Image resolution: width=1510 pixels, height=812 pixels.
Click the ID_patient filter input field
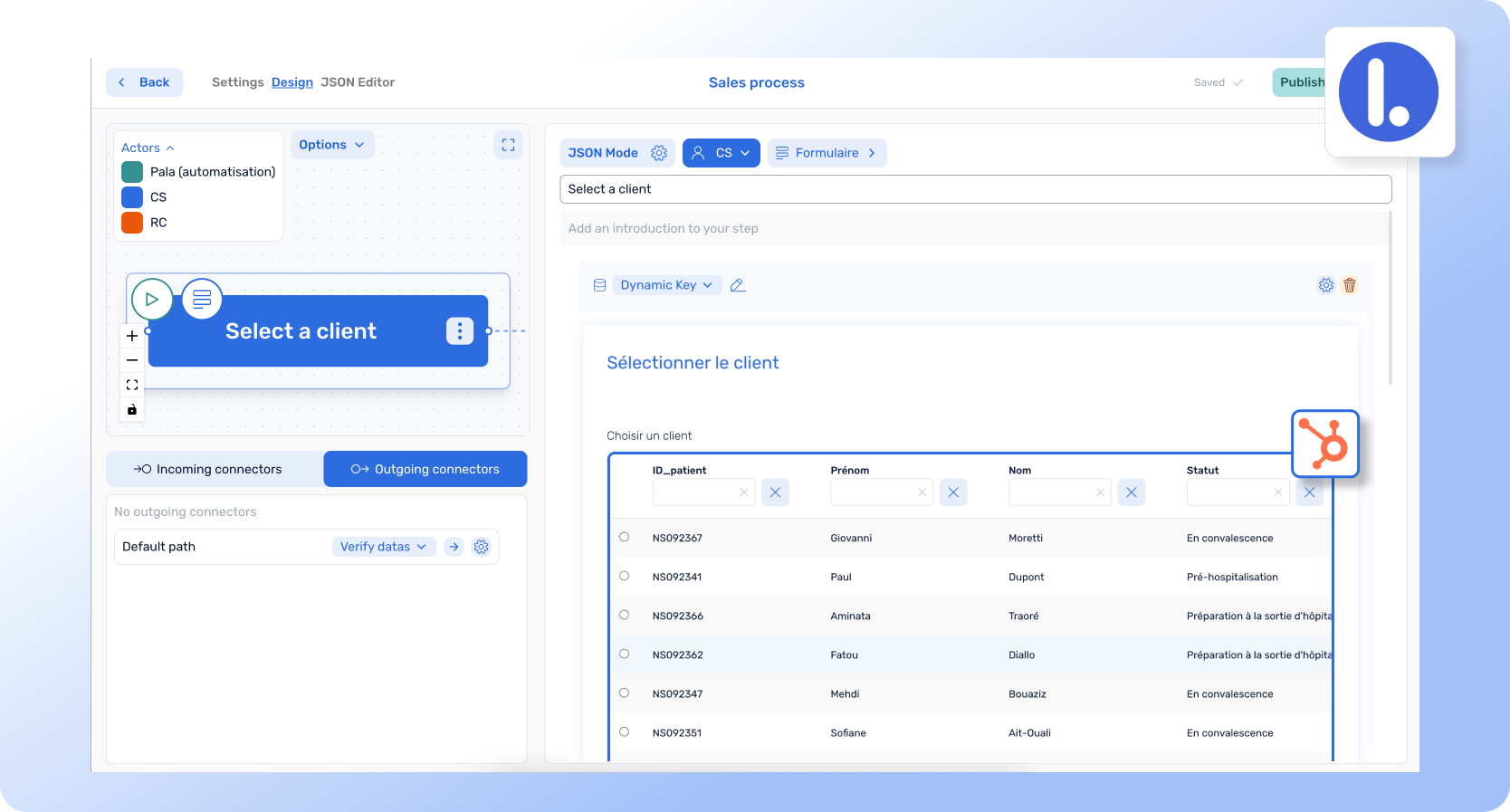point(695,492)
